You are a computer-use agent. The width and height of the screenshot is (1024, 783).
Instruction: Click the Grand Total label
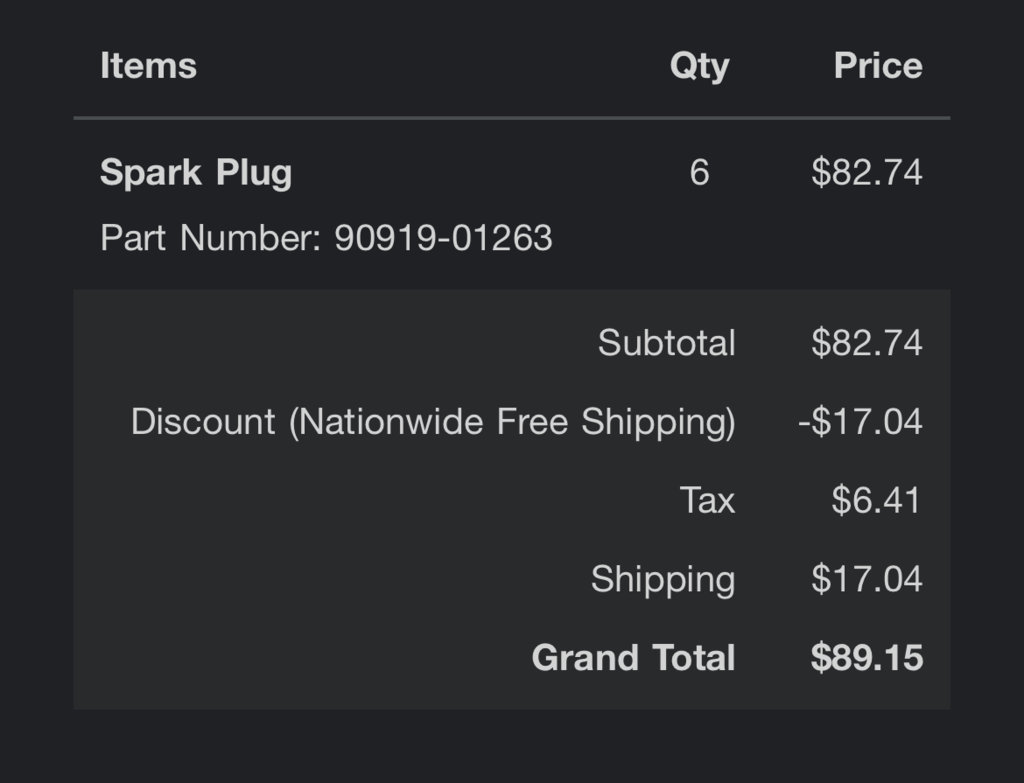pos(633,658)
